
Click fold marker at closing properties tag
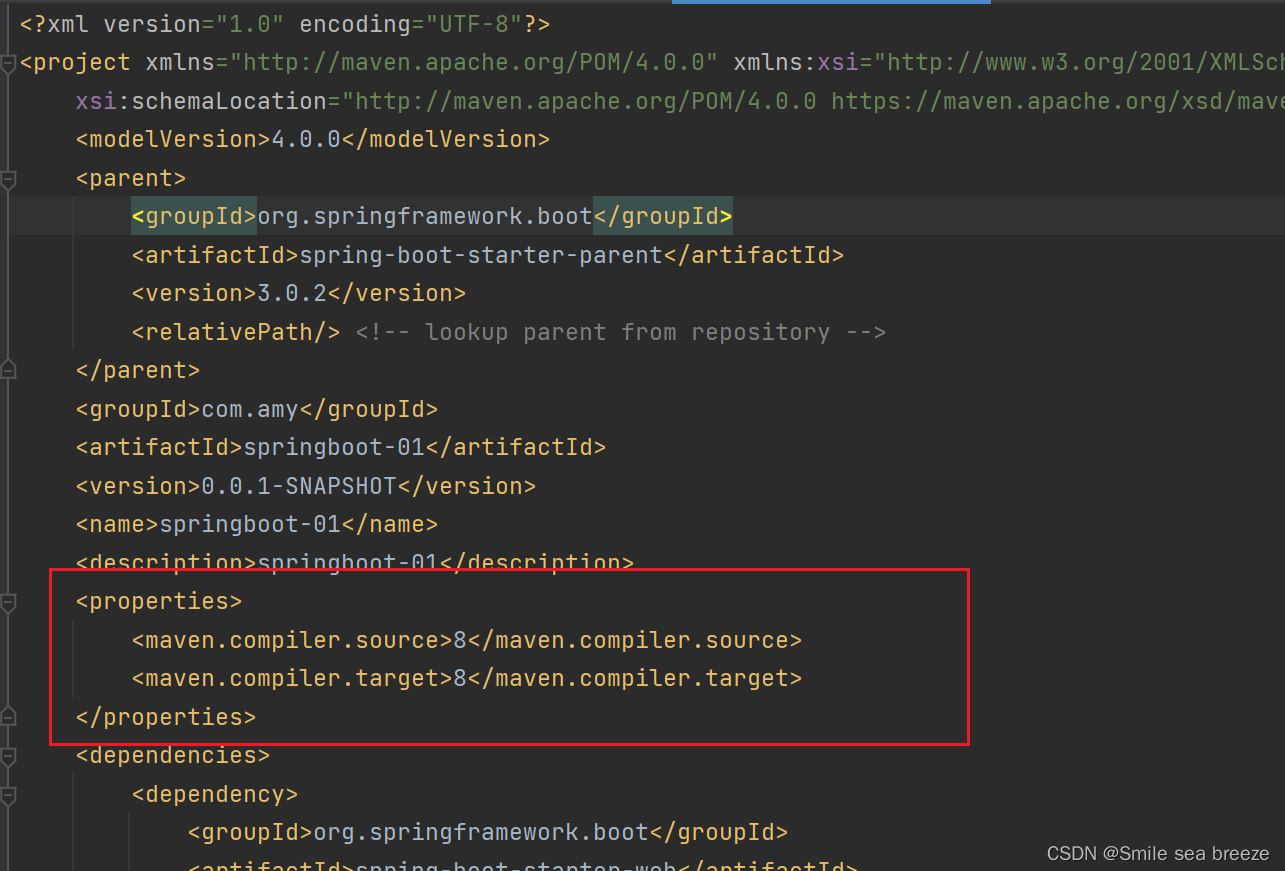8,717
